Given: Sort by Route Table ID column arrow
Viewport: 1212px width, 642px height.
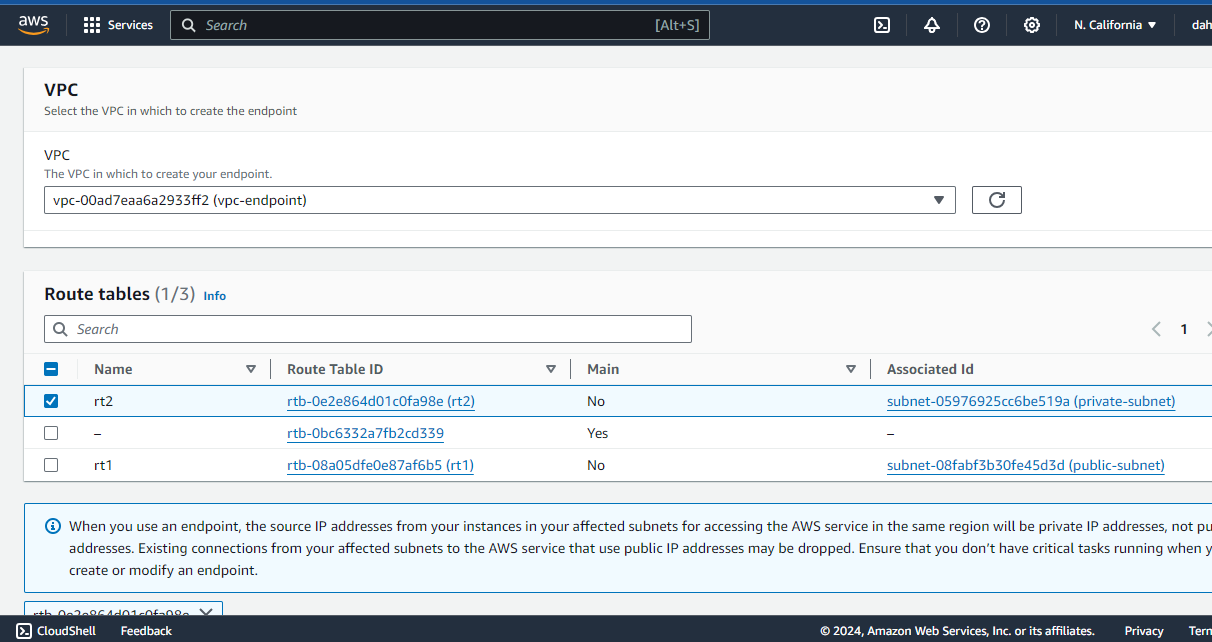Looking at the screenshot, I should pos(551,369).
